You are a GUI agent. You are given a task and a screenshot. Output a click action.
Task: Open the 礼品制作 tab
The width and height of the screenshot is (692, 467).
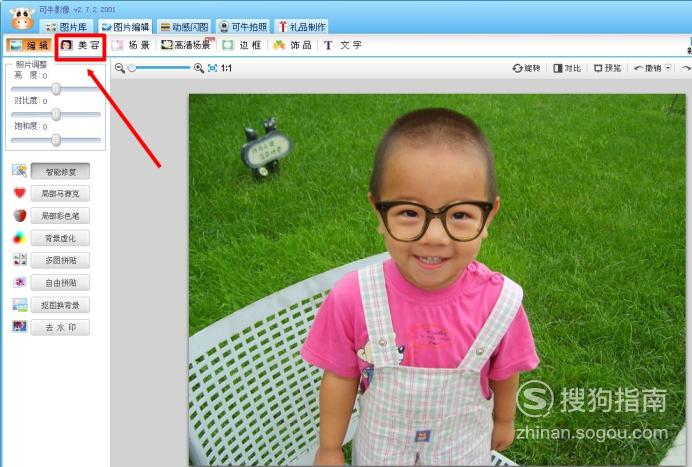[301, 27]
